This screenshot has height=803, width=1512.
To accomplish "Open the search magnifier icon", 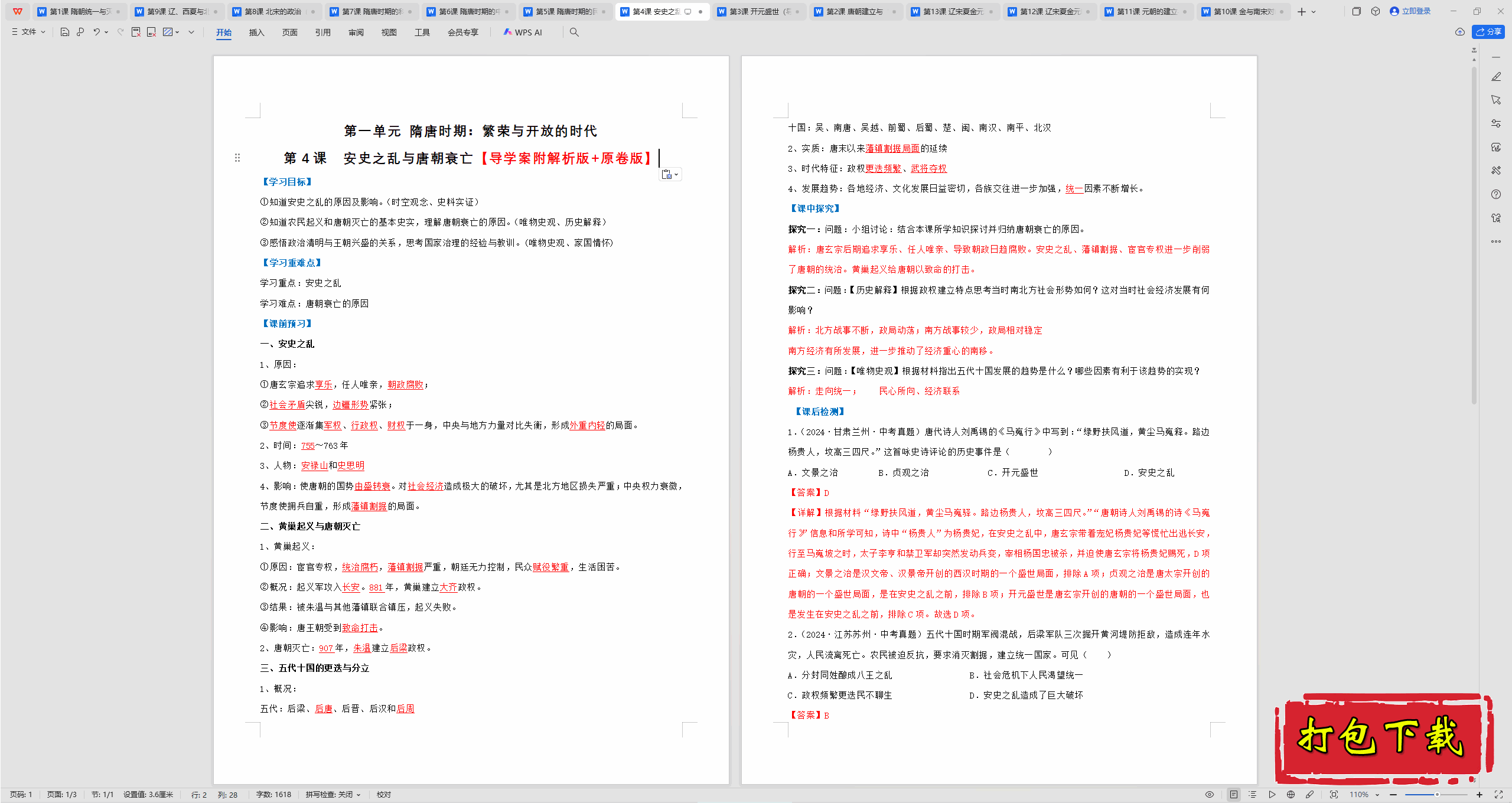I will click(574, 32).
